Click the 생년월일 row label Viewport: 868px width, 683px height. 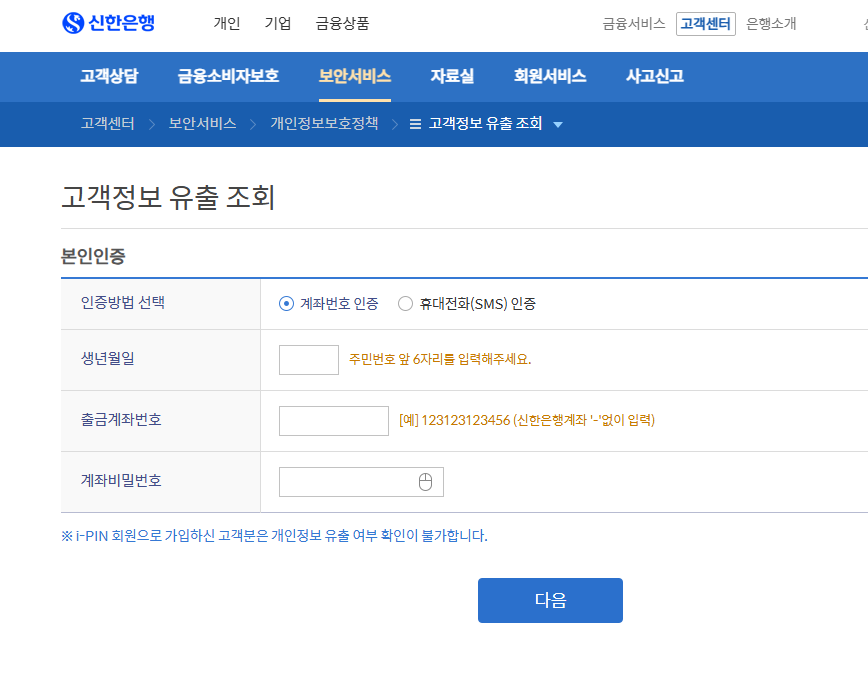click(x=108, y=359)
